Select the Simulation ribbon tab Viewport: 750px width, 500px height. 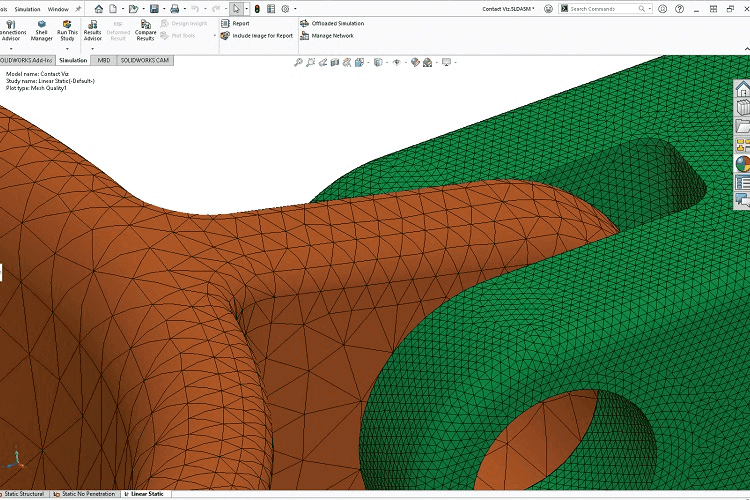[x=73, y=60]
